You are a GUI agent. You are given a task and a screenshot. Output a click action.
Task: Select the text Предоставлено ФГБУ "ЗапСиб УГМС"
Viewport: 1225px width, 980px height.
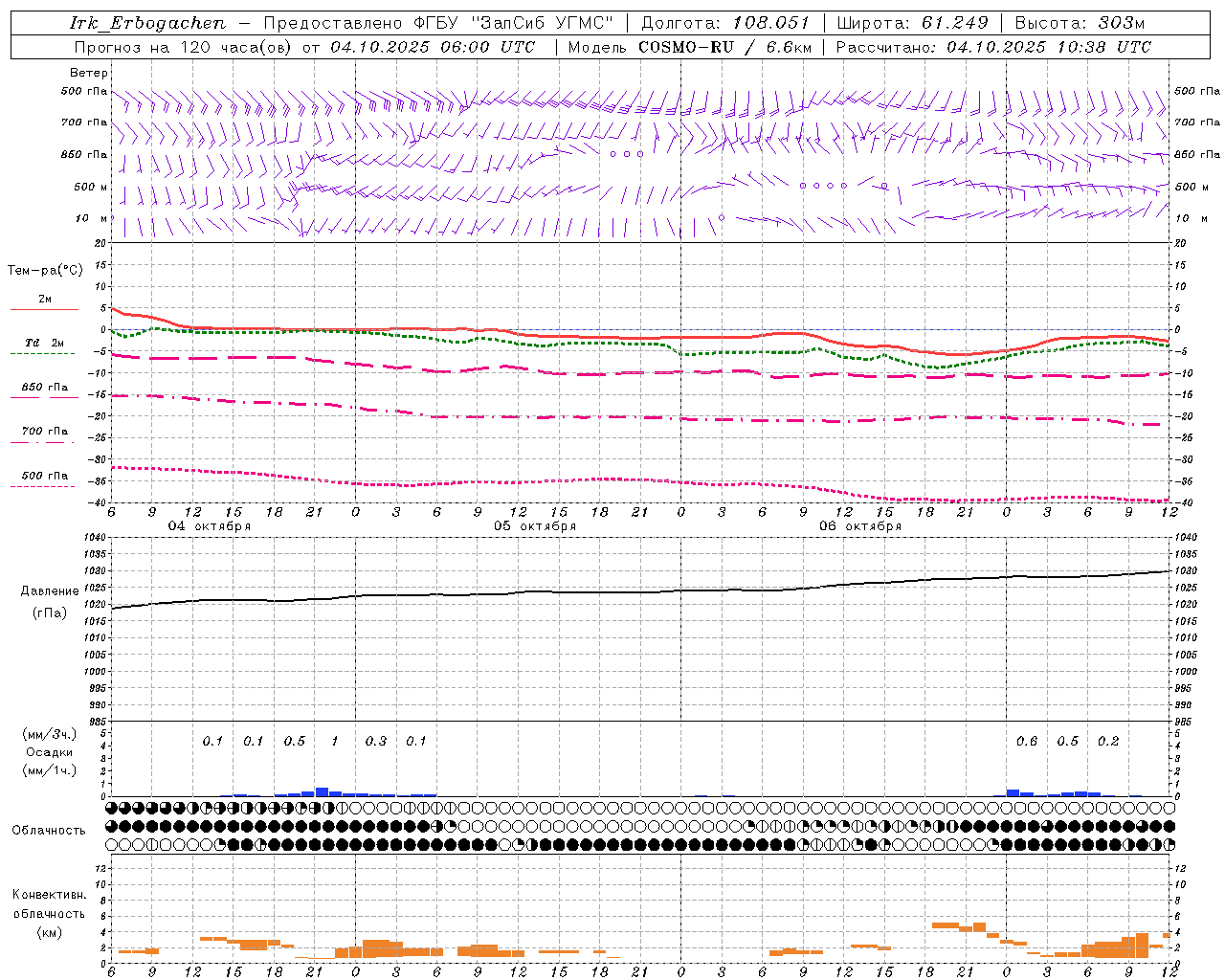[x=438, y=24]
